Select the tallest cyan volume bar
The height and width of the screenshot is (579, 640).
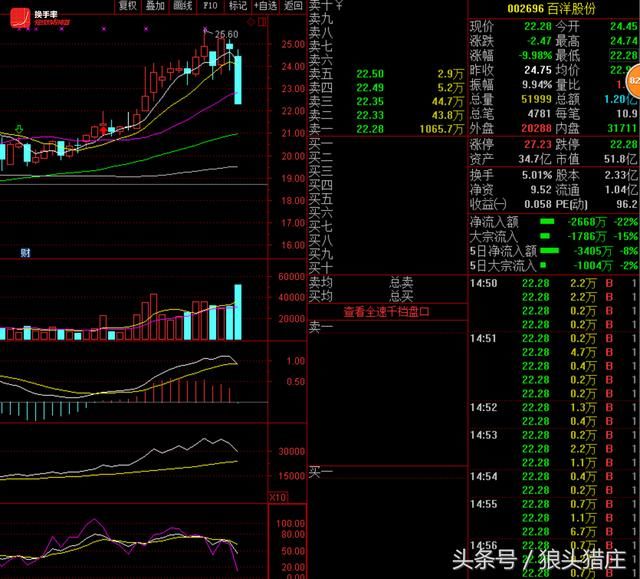[x=238, y=313]
